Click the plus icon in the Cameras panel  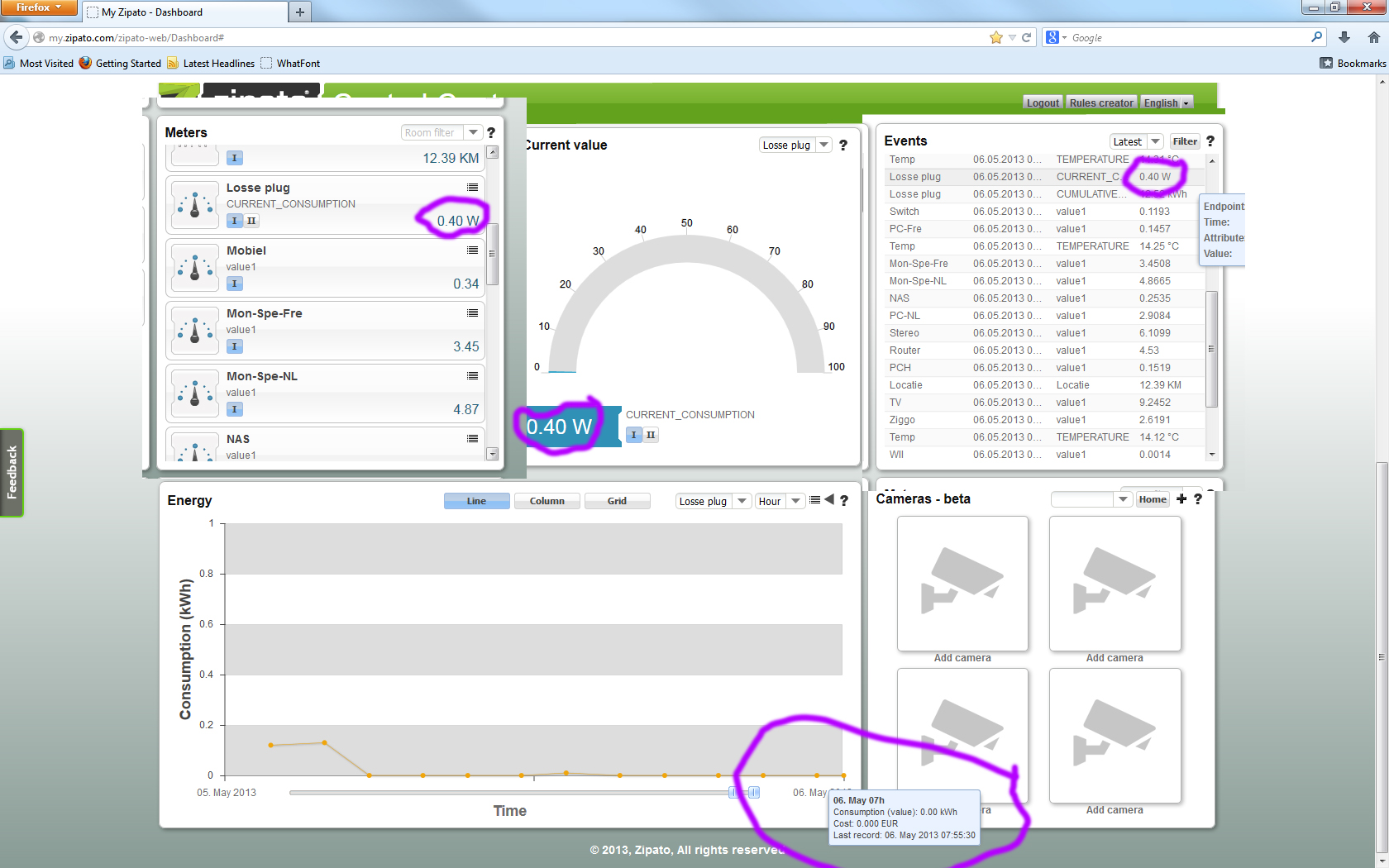click(x=1181, y=499)
